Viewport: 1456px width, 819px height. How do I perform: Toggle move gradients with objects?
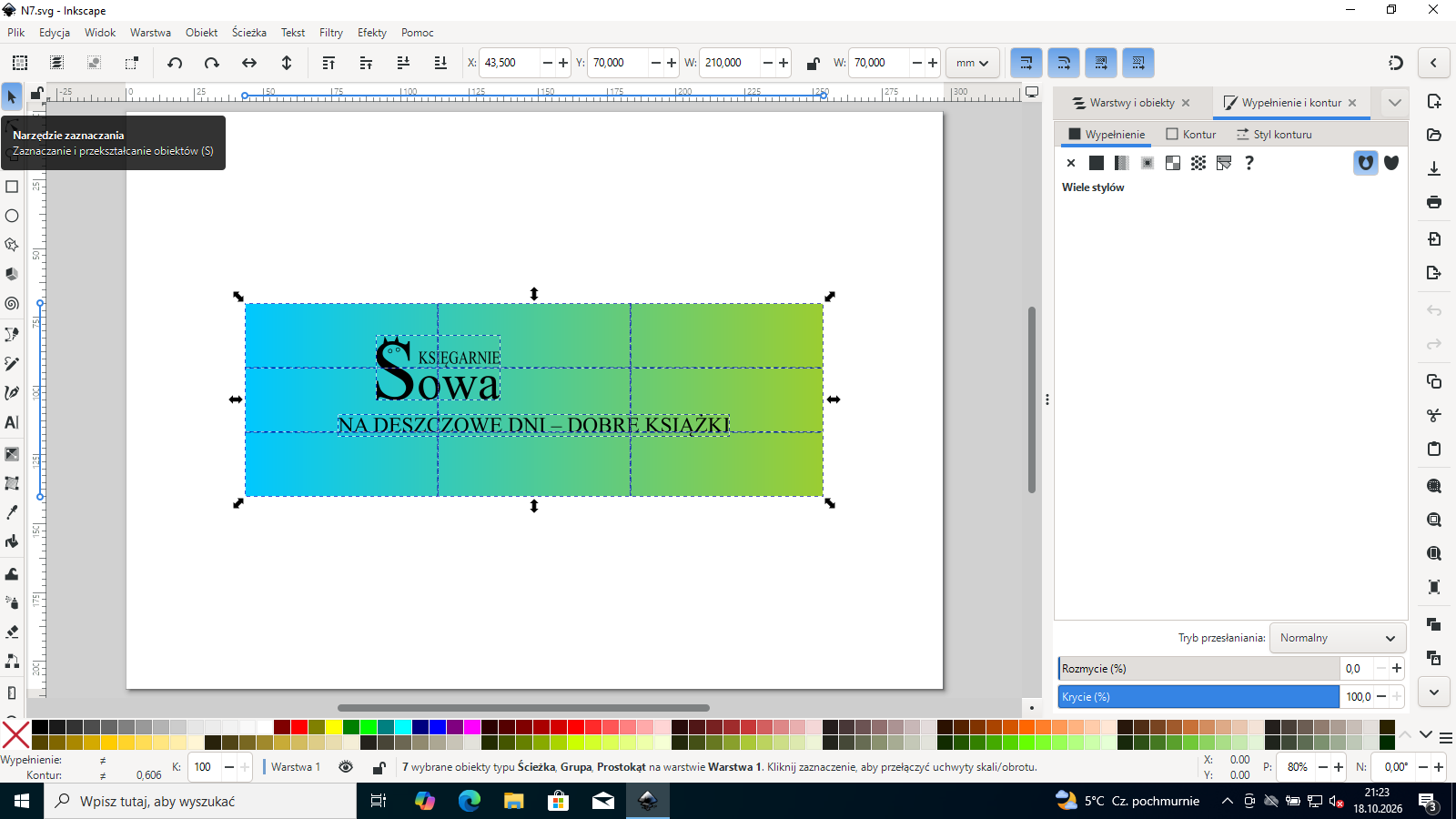1101,63
